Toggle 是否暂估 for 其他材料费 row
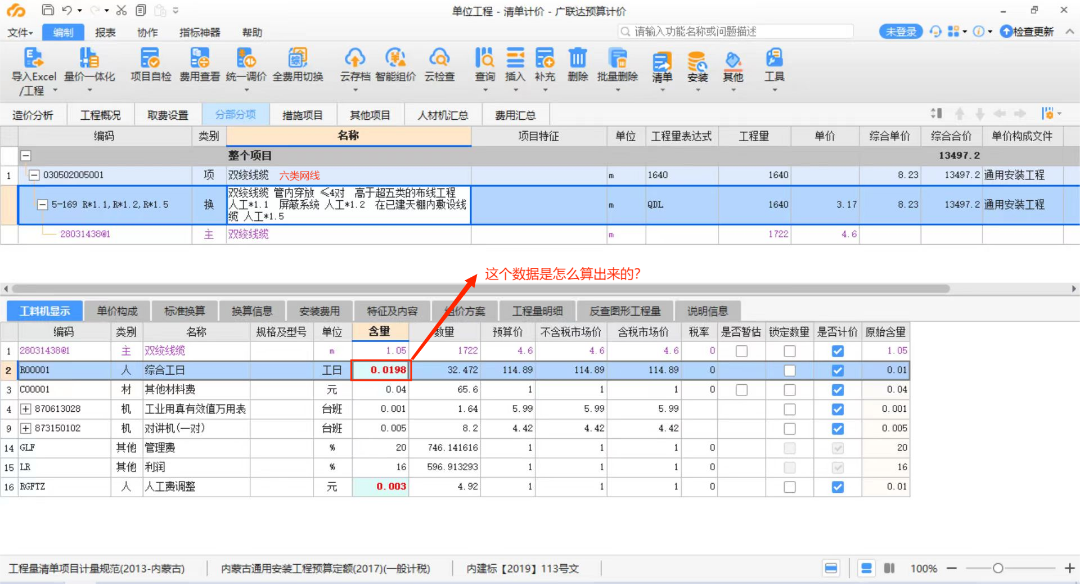Viewport: 1080px width, 584px height. pos(741,390)
